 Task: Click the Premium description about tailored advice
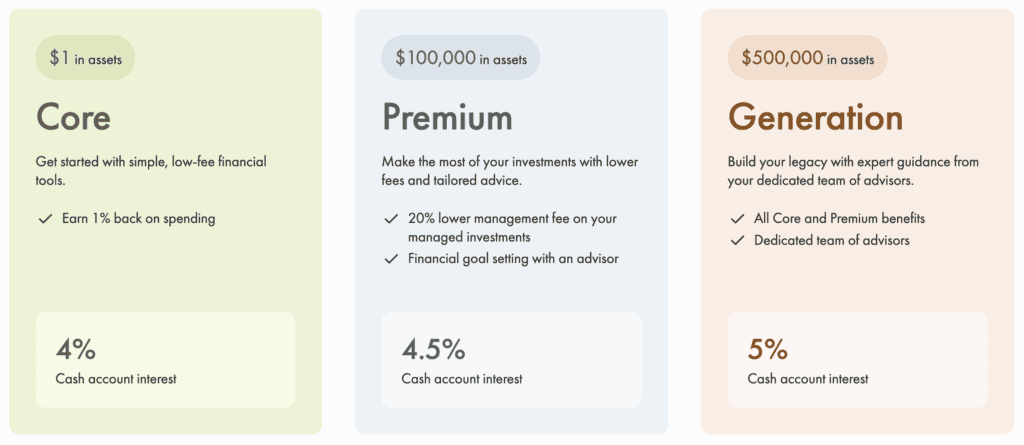tap(509, 171)
